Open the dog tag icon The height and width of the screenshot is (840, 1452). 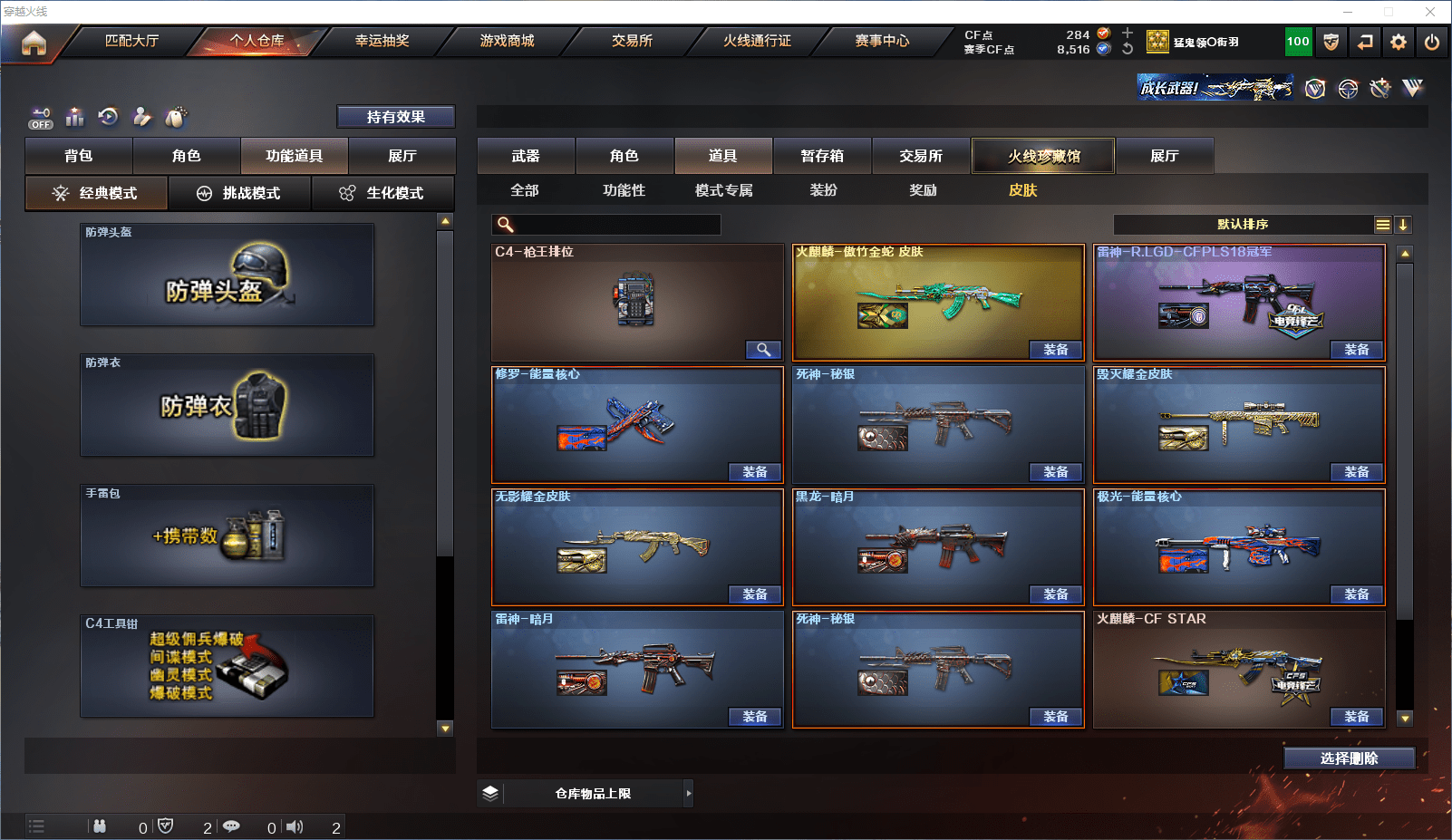[x=176, y=117]
